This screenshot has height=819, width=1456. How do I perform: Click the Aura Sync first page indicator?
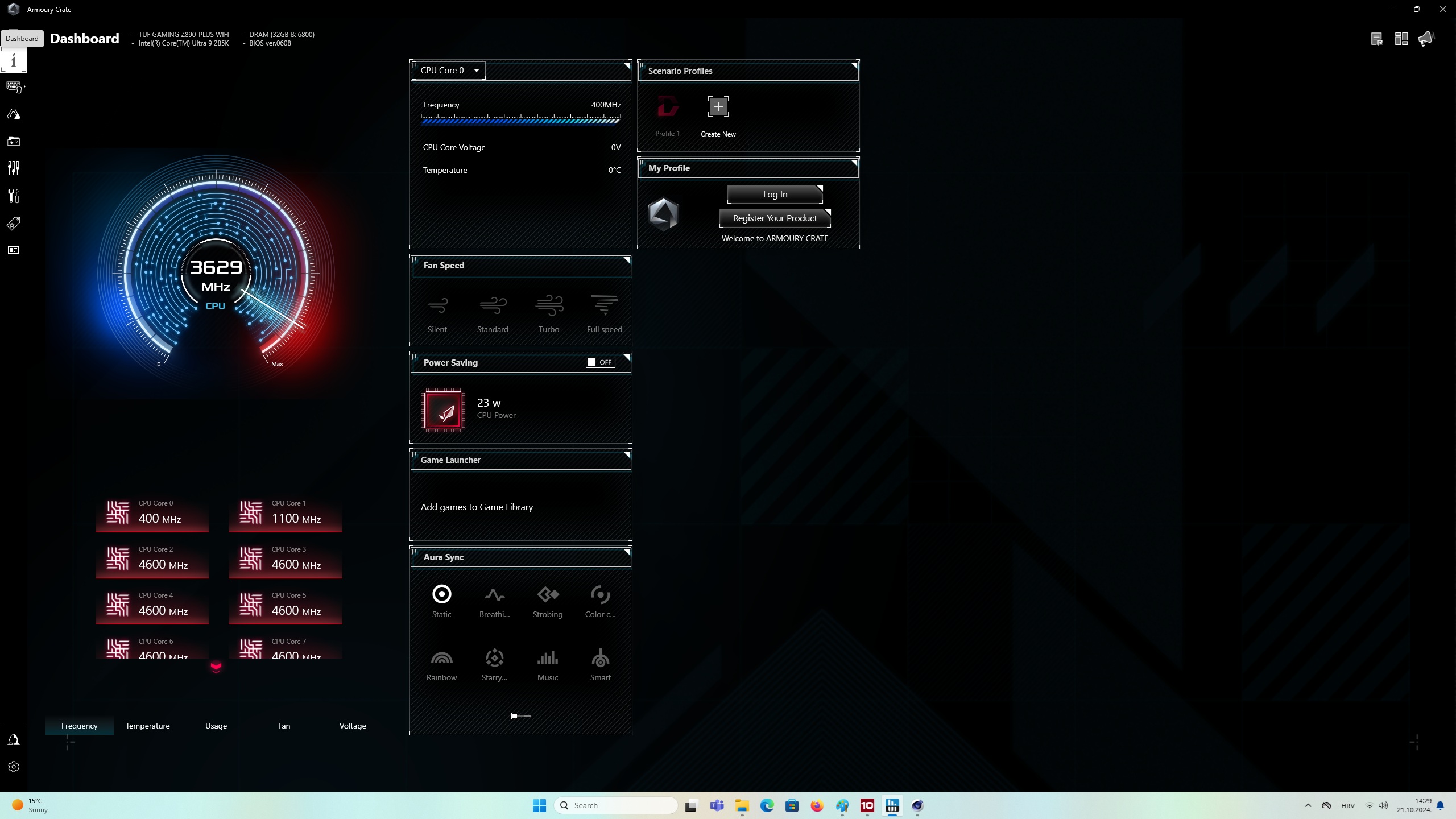coord(515,716)
